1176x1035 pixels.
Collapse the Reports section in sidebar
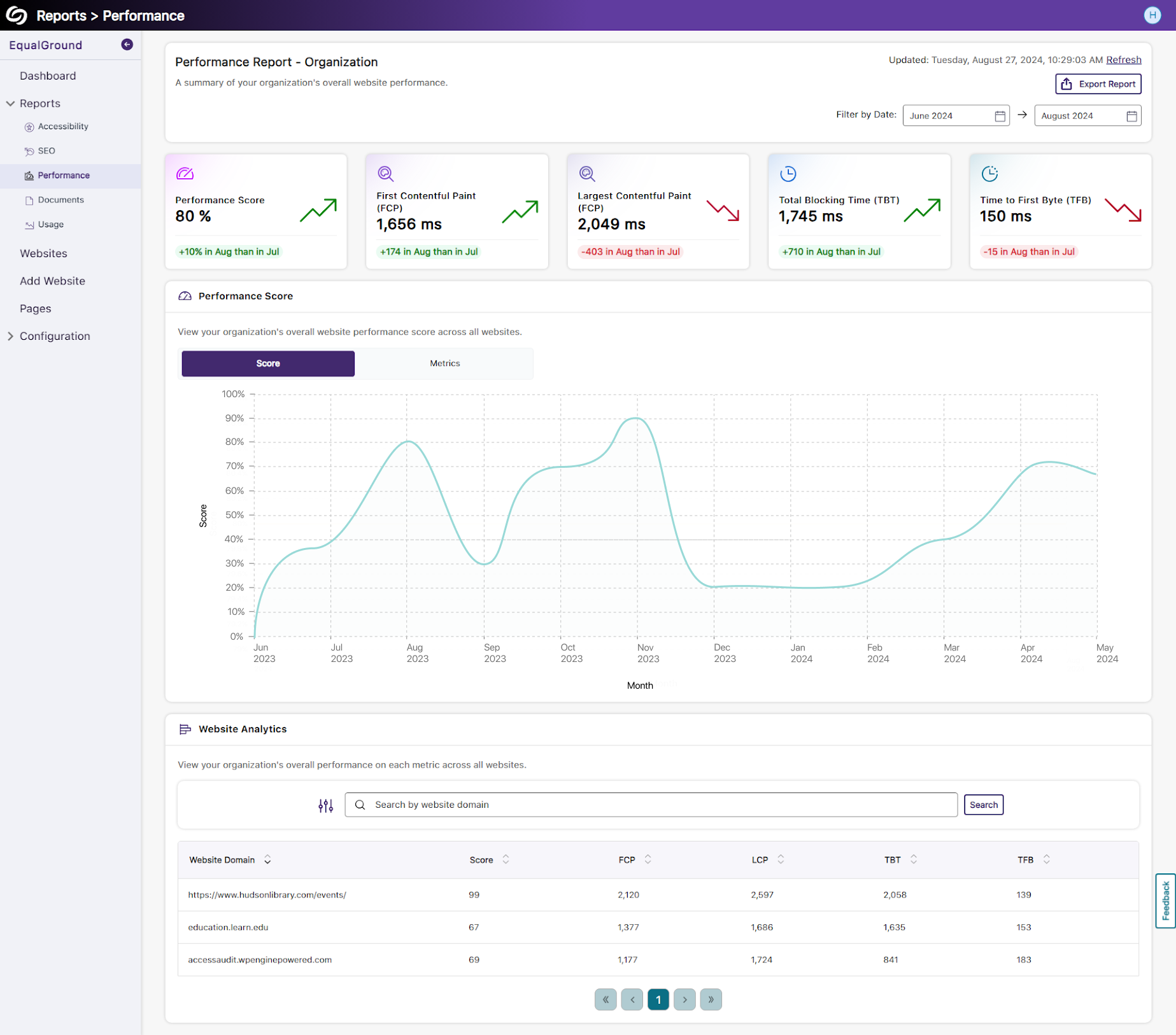[9, 103]
